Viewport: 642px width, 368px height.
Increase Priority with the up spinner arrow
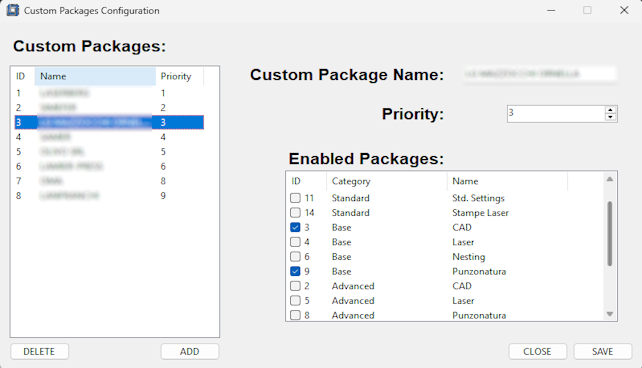coord(610,110)
